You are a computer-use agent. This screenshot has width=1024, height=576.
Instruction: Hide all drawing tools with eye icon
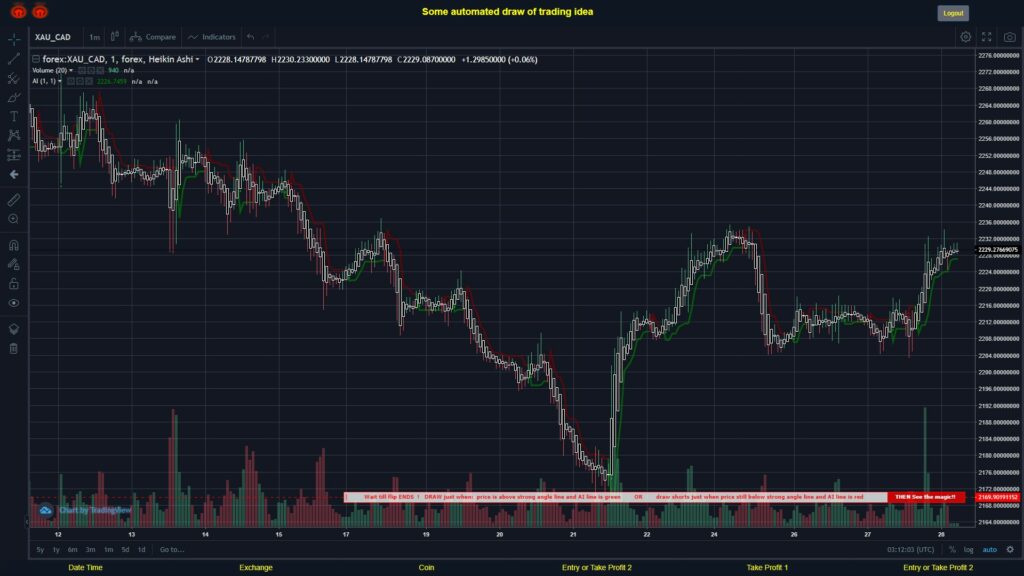[14, 303]
